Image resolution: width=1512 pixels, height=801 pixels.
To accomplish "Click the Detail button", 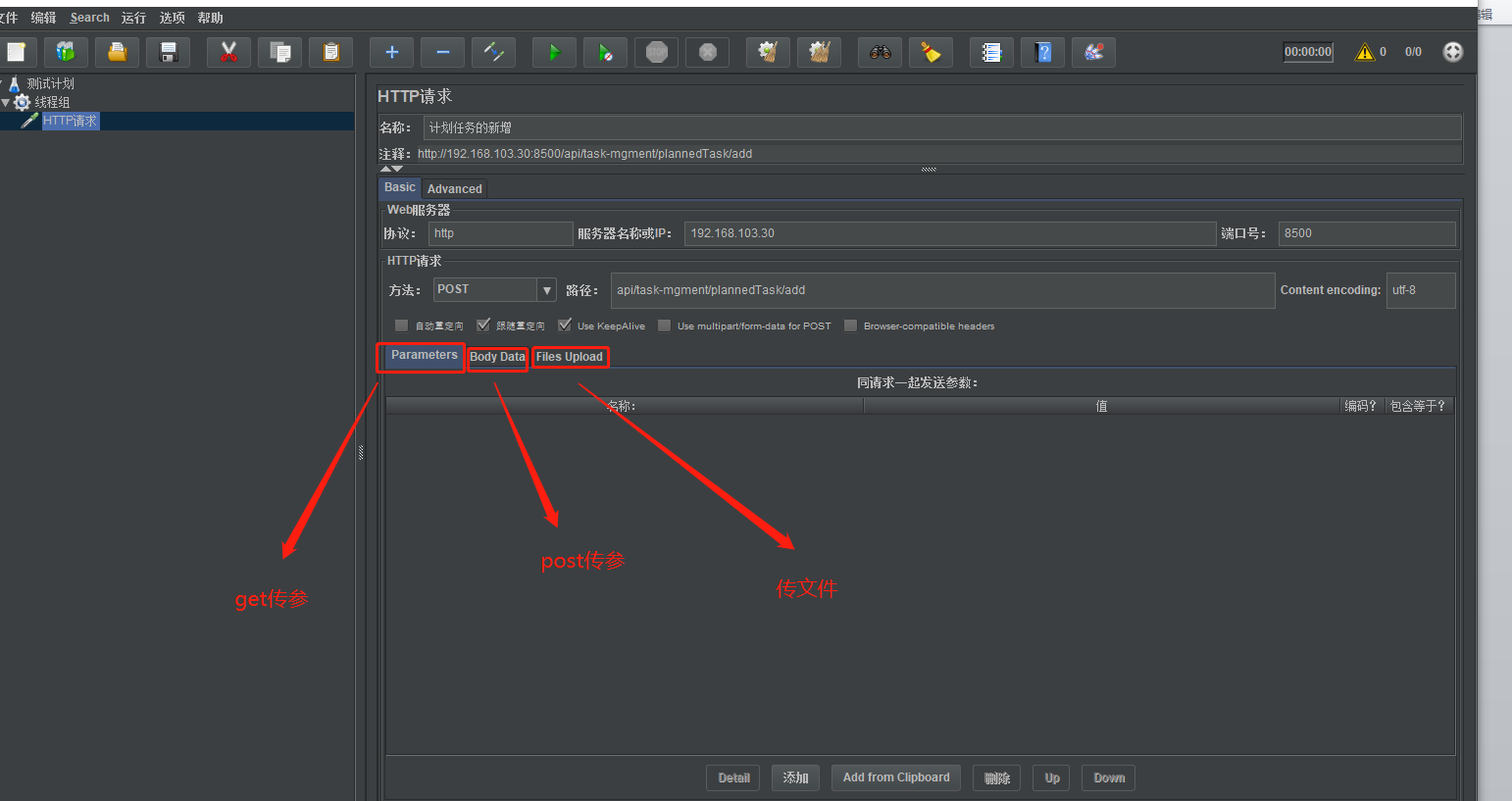I will (733, 778).
